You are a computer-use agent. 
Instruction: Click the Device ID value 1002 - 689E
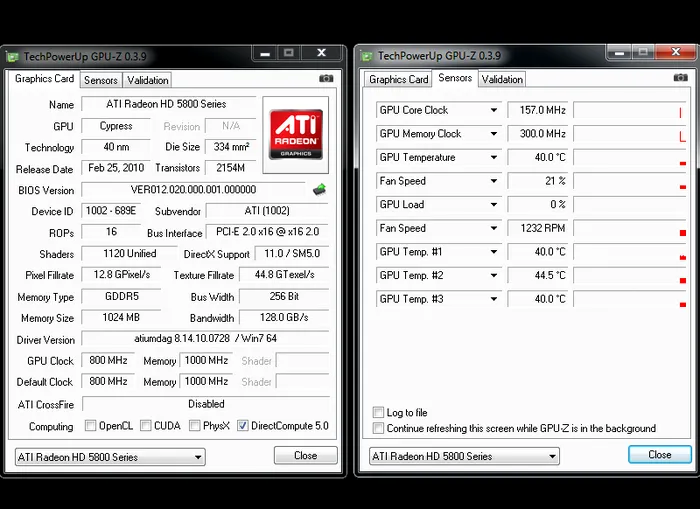[x=111, y=211]
